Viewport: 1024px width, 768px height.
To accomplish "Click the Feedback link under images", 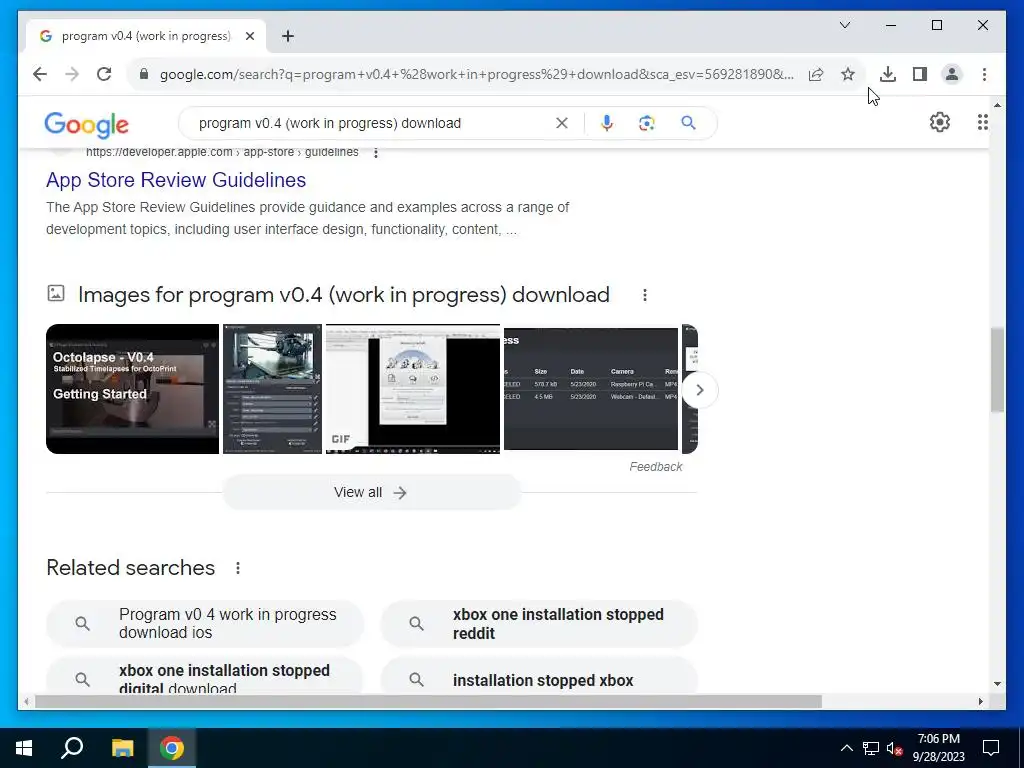I will pyautogui.click(x=656, y=467).
